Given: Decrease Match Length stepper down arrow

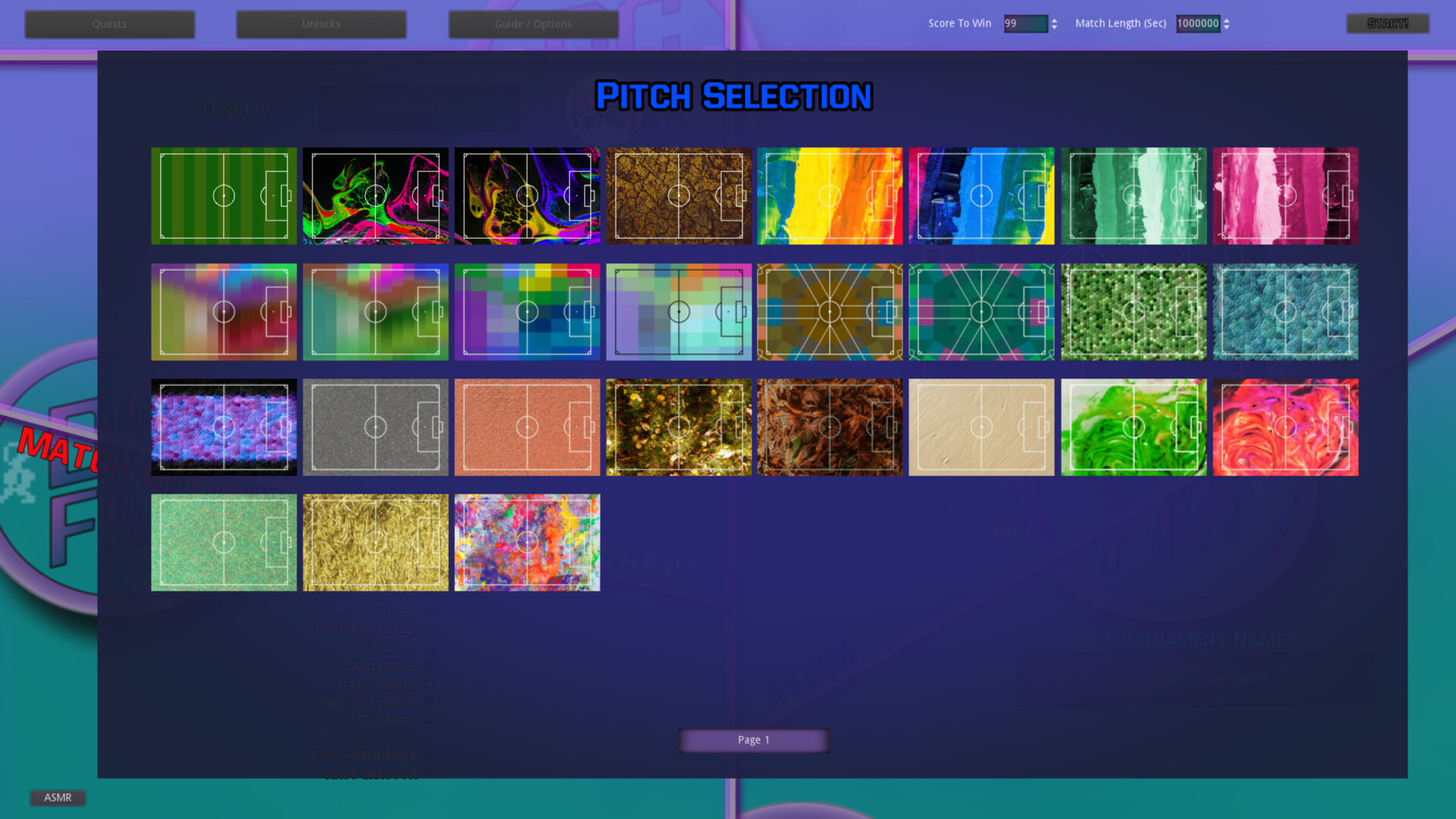Looking at the screenshot, I should coord(1226,27).
